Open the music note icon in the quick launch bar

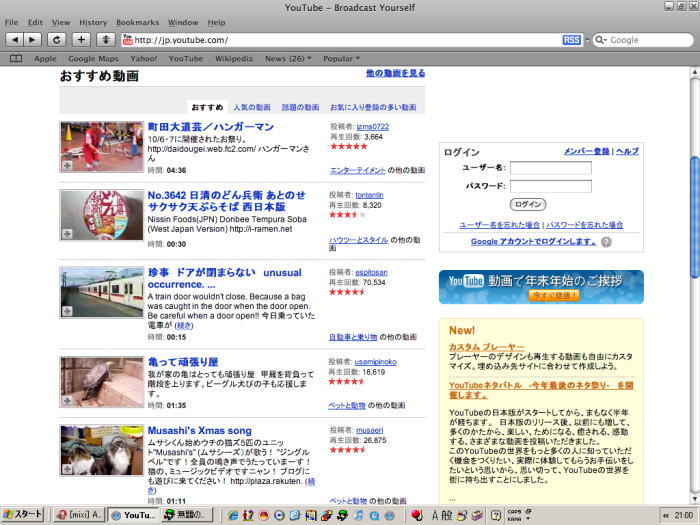[358, 515]
